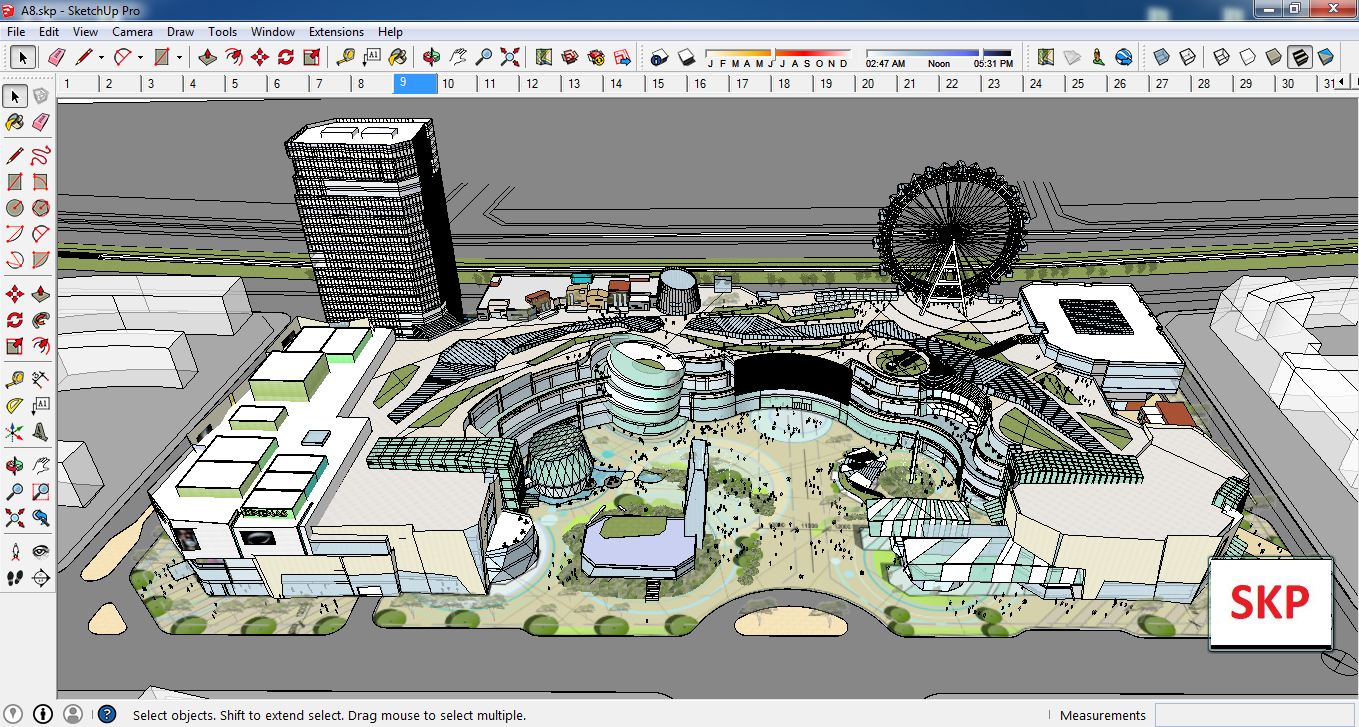Choose the Orbit camera tool in top toolbar
This screenshot has width=1359, height=727.
click(431, 57)
